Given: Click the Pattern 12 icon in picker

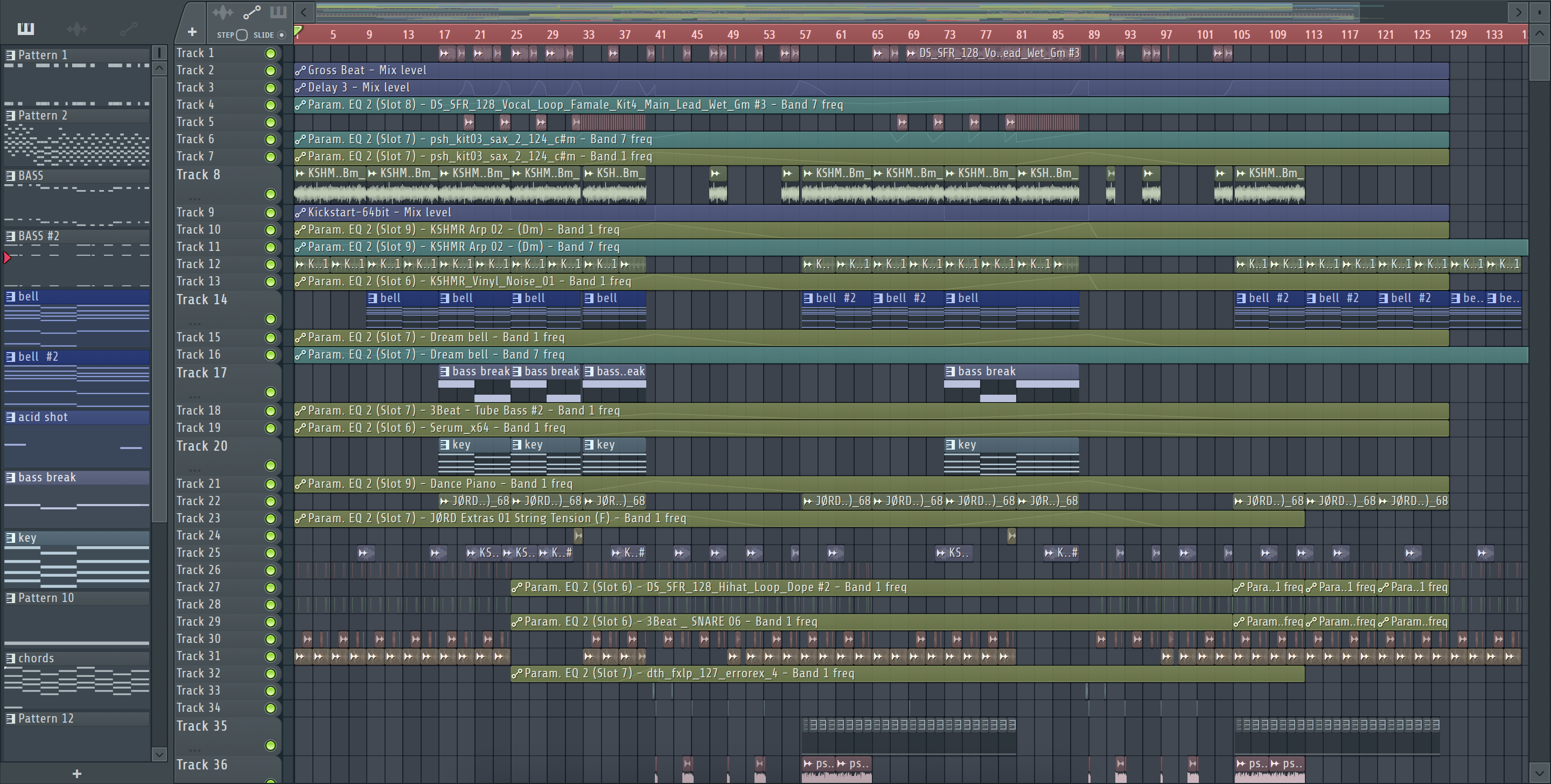Looking at the screenshot, I should (x=10, y=718).
